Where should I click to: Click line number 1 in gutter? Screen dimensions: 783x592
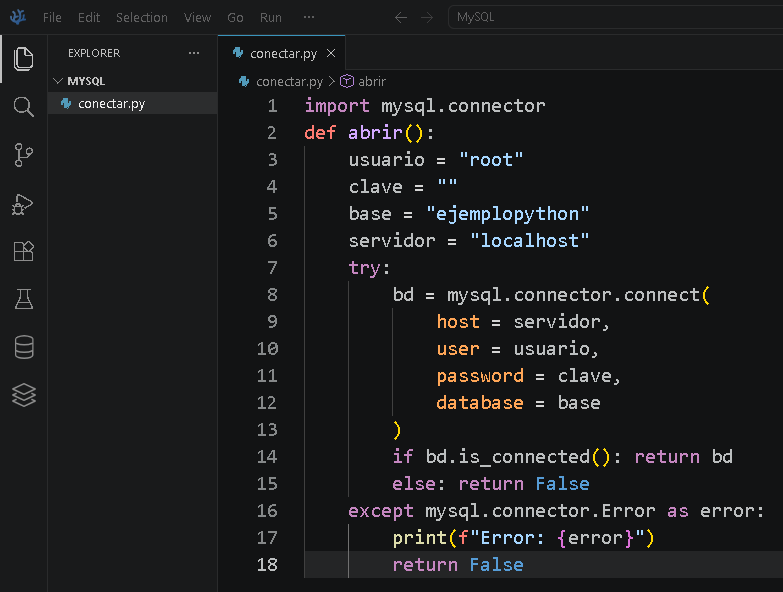[x=272, y=106]
